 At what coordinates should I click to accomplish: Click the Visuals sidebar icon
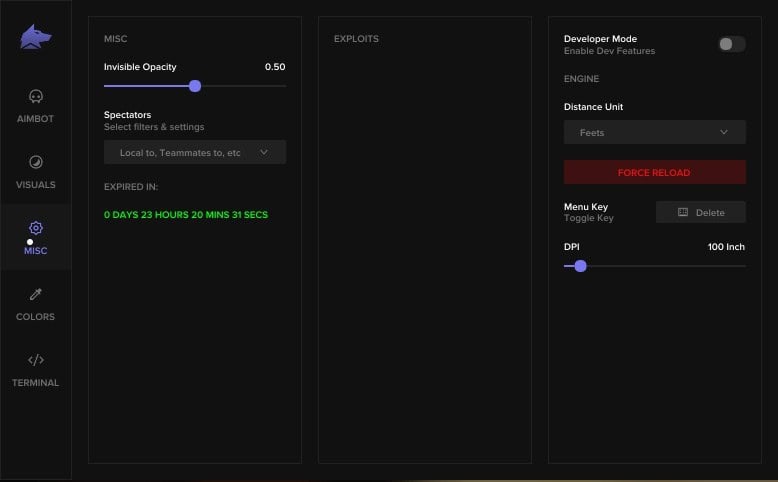pos(36,163)
